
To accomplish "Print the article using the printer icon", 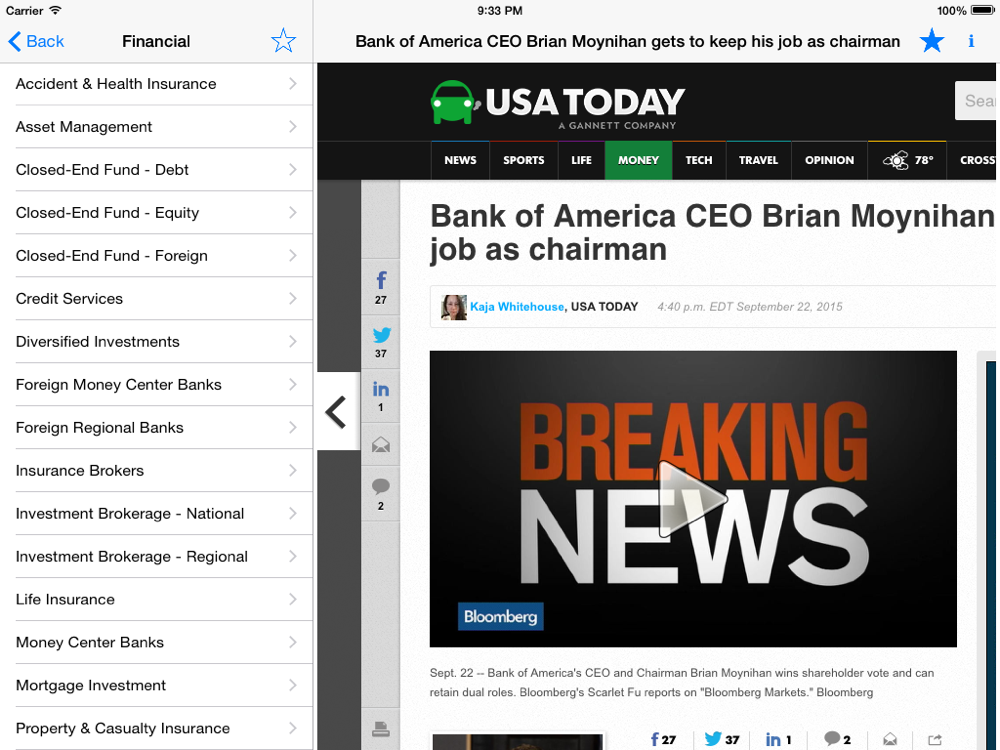I will (381, 728).
